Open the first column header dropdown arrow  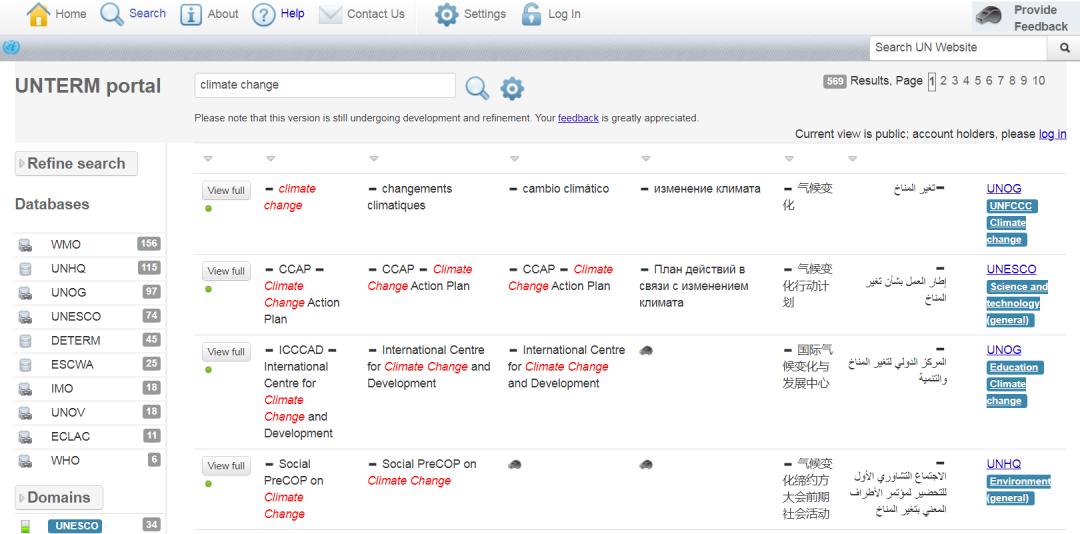pos(208,159)
